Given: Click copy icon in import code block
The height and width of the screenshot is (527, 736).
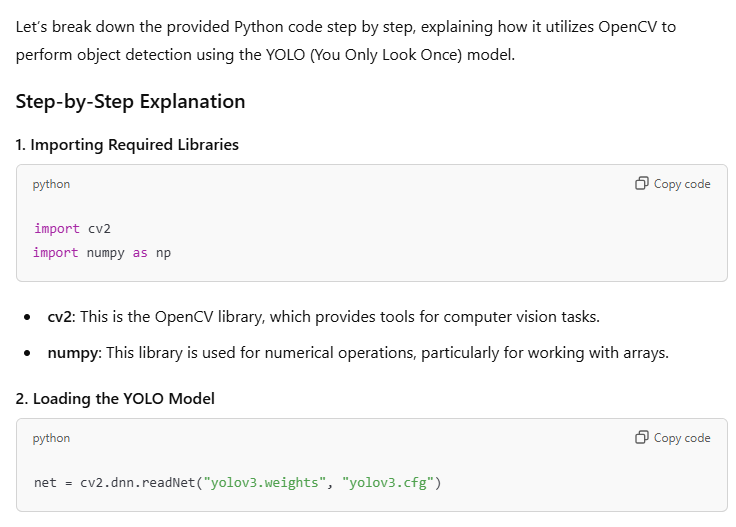Looking at the screenshot, I should [x=641, y=183].
